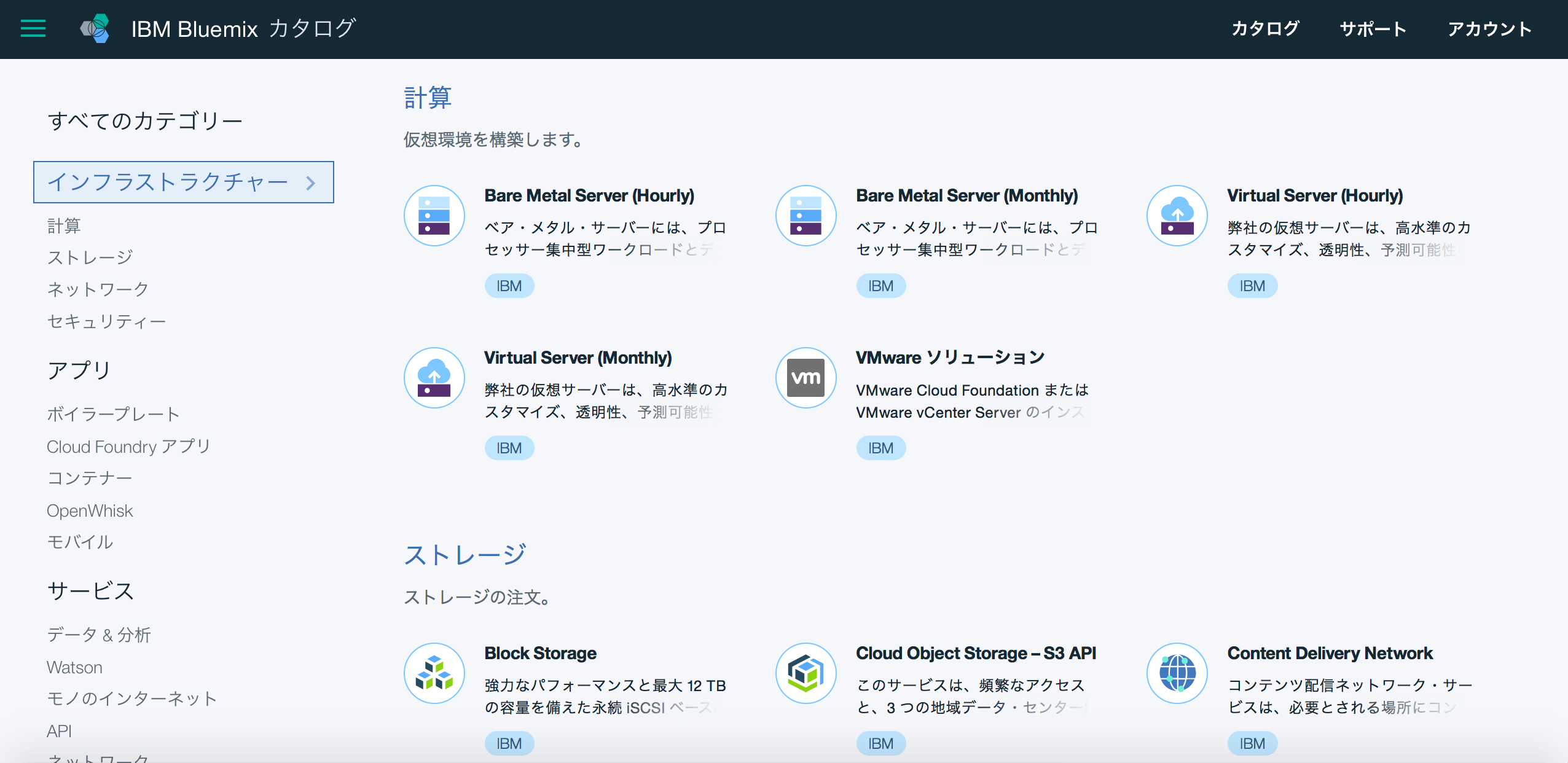Go to Cloud Foundry アプリ in sidebar
This screenshot has width=1568, height=763.
(x=129, y=447)
